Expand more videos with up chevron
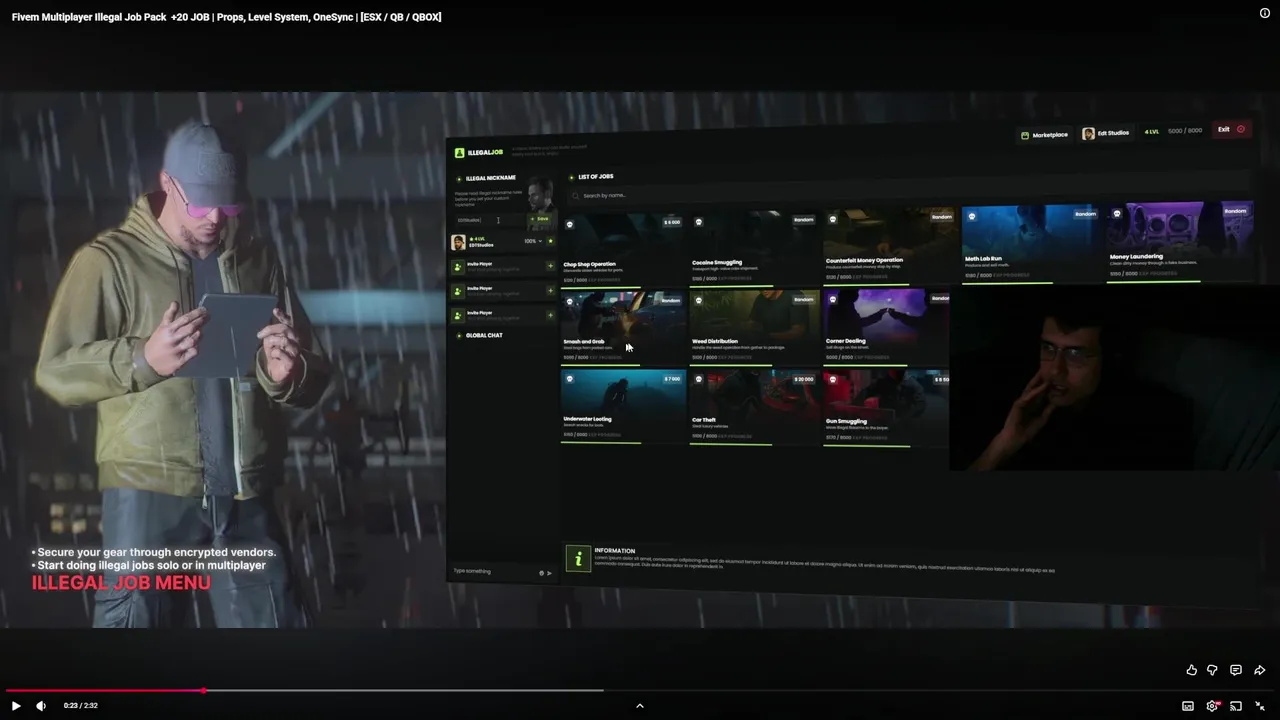Viewport: 1280px width, 720px height. [640, 706]
